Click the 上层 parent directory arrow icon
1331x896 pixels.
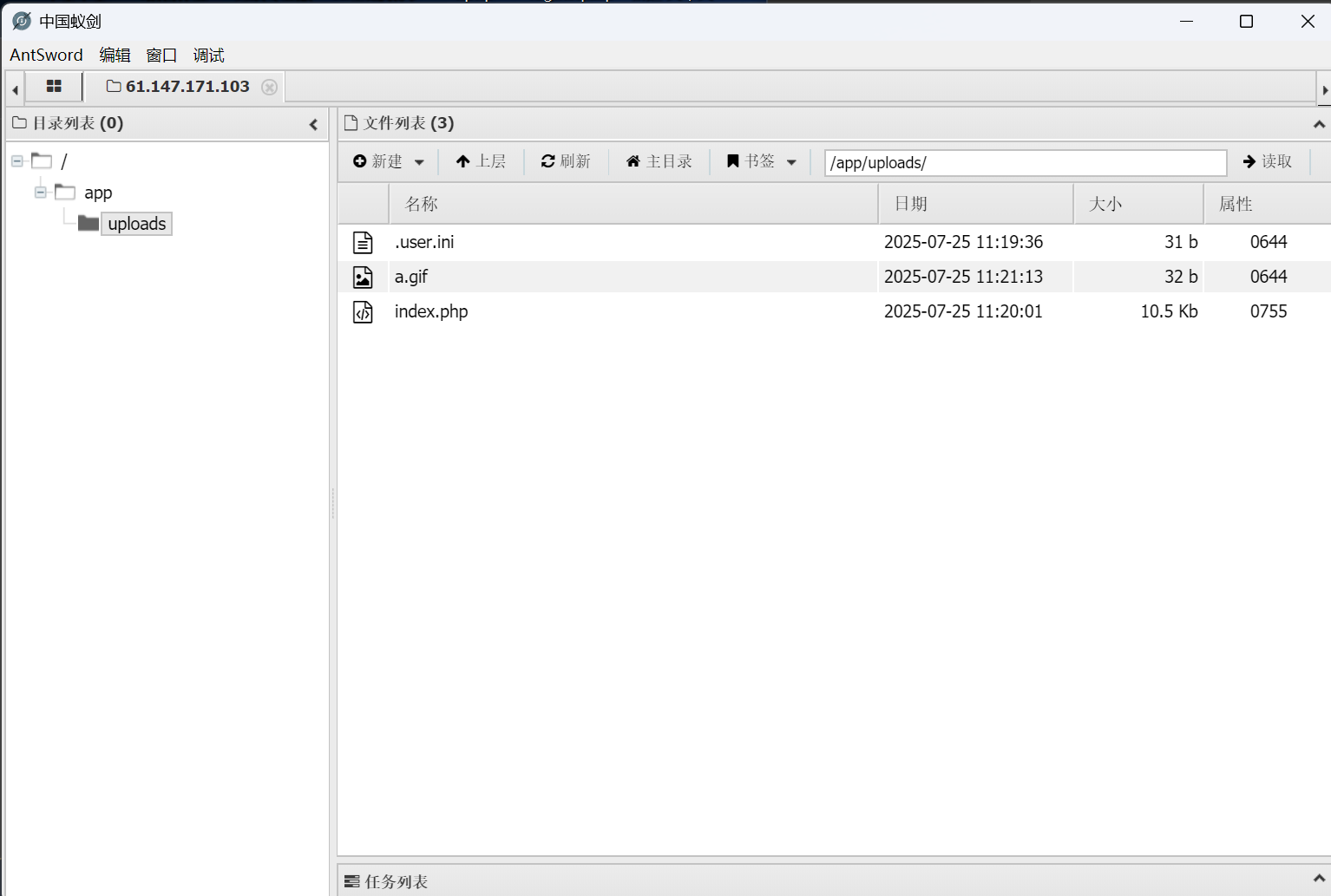[x=462, y=160]
